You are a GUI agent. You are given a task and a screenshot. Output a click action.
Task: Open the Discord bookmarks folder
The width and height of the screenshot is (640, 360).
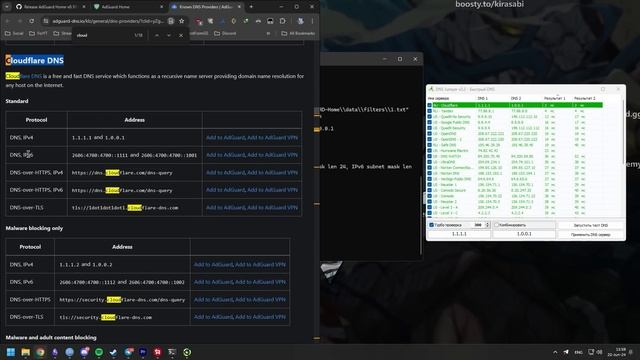pyautogui.click(x=225, y=33)
